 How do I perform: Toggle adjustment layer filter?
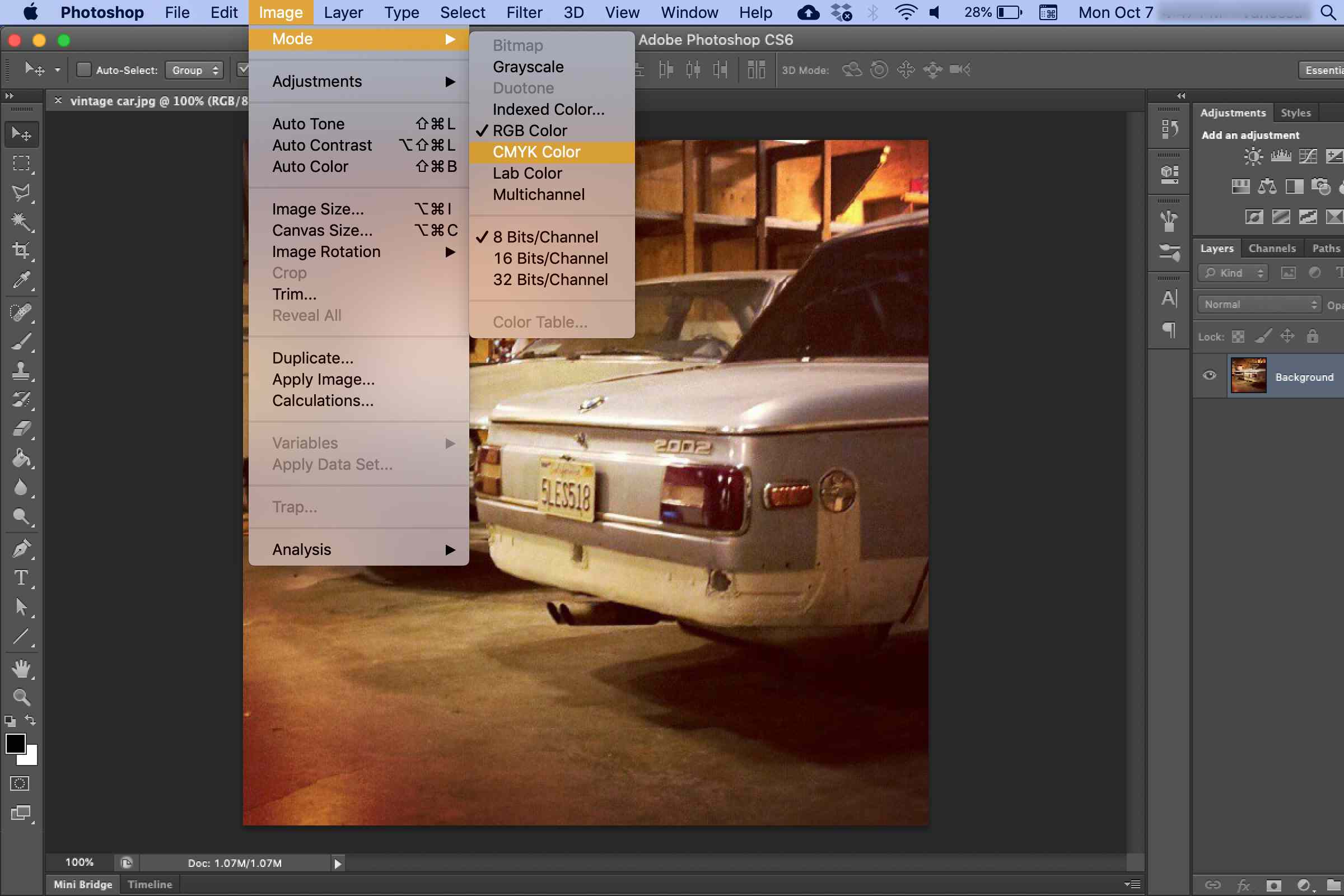tap(1314, 273)
